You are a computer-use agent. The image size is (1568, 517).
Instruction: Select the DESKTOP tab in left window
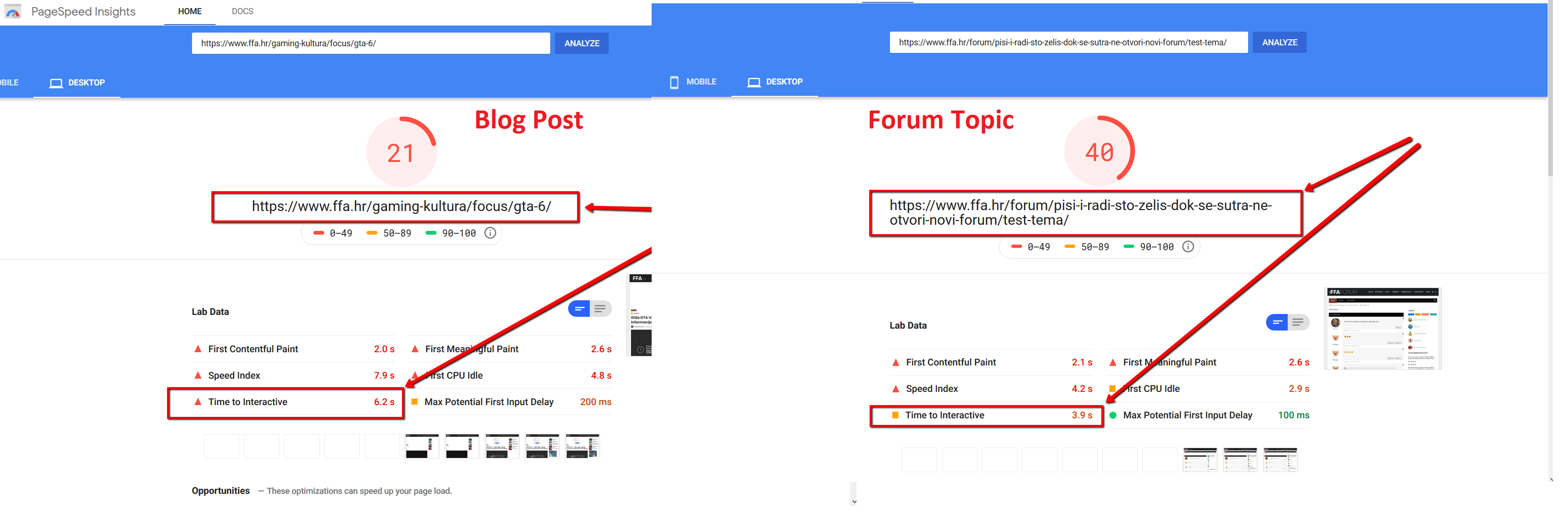(78, 84)
